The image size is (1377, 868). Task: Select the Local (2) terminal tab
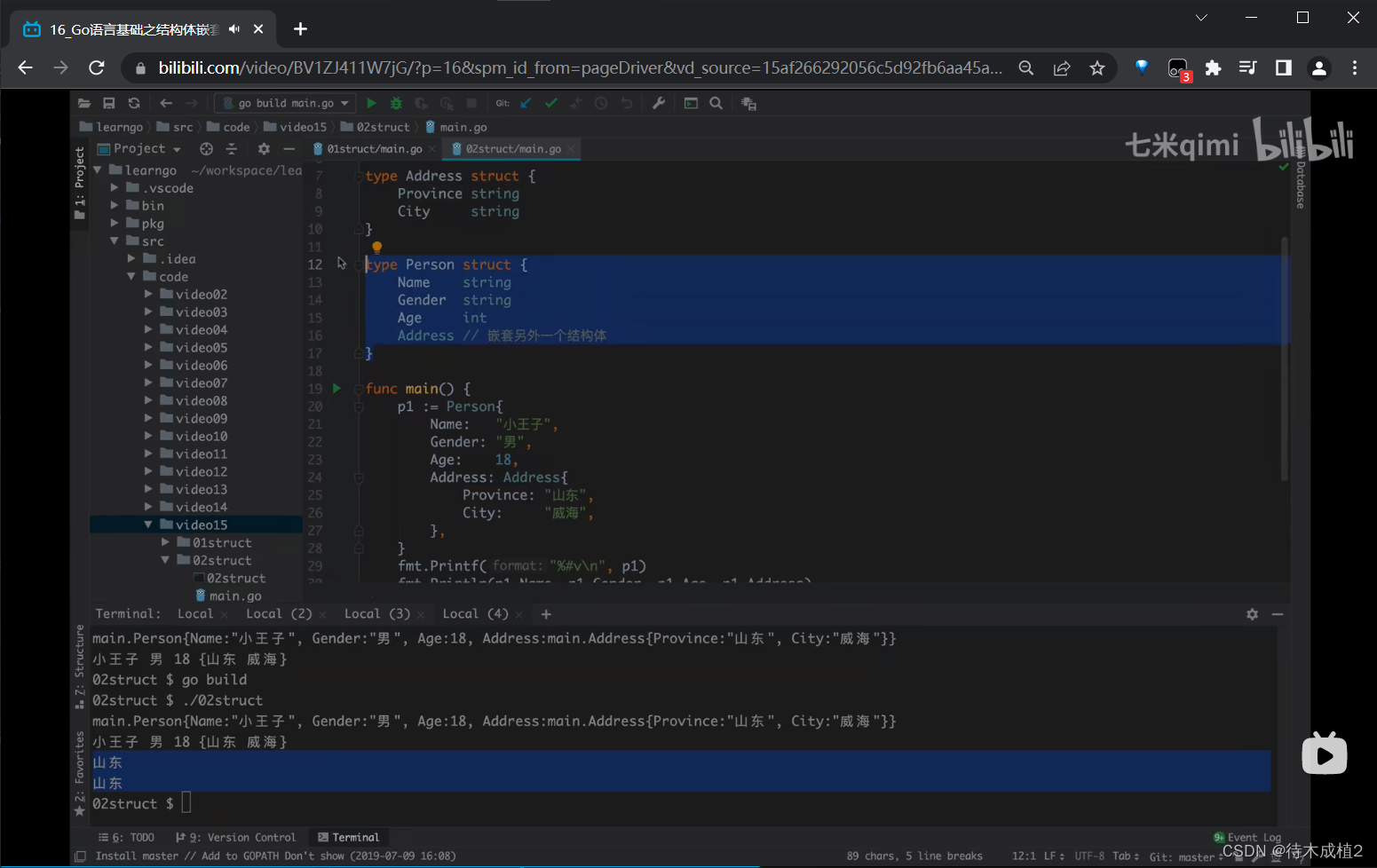[x=279, y=614]
